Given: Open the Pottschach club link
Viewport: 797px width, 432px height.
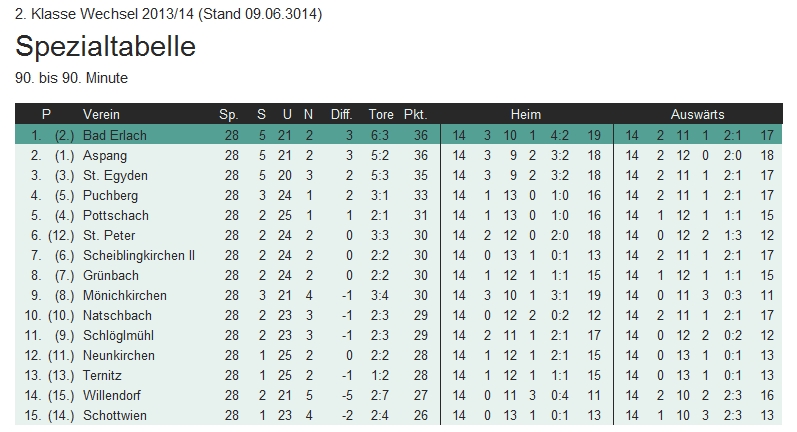Looking at the screenshot, I should click(115, 216).
